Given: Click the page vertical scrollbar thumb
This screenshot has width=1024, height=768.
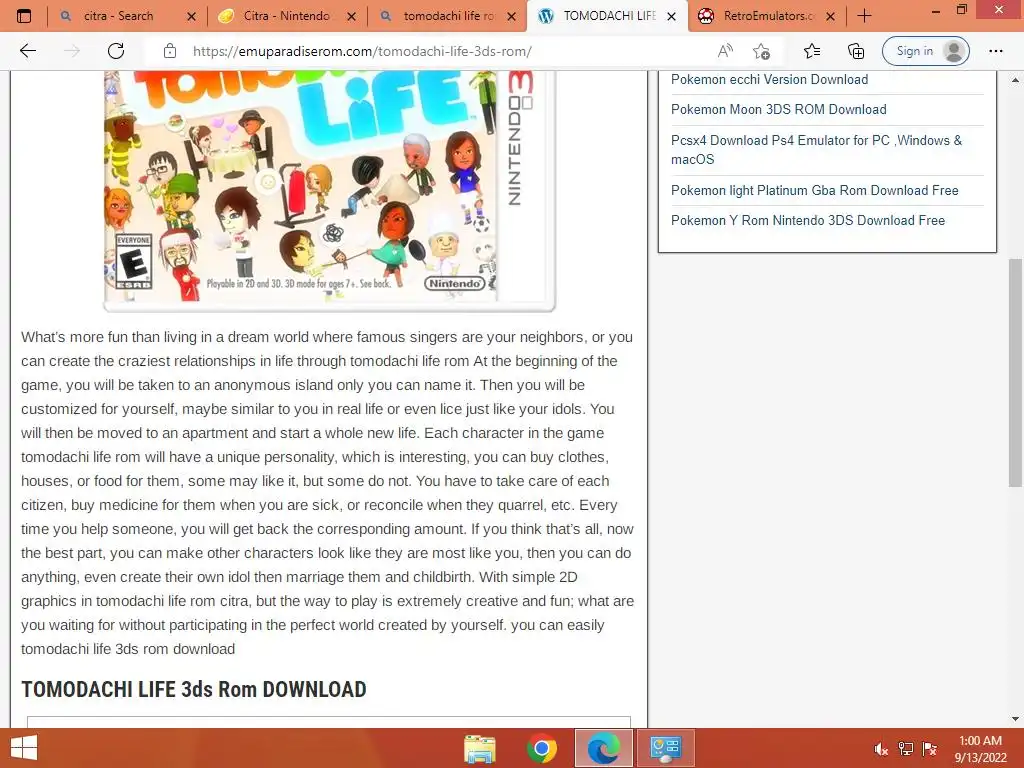Looking at the screenshot, I should point(1015,372).
